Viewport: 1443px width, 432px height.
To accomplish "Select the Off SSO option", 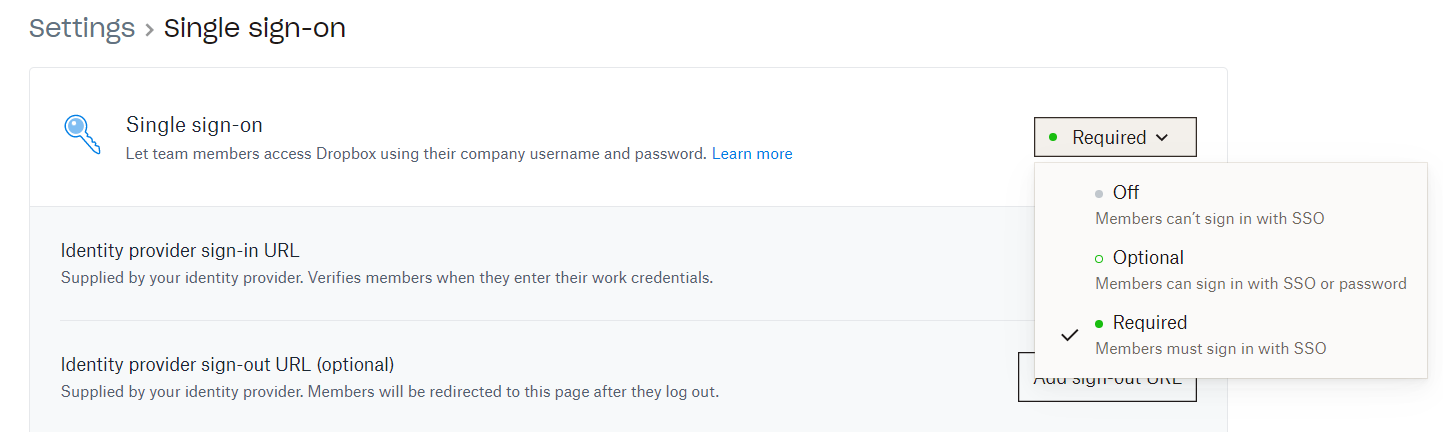I will [x=1126, y=193].
